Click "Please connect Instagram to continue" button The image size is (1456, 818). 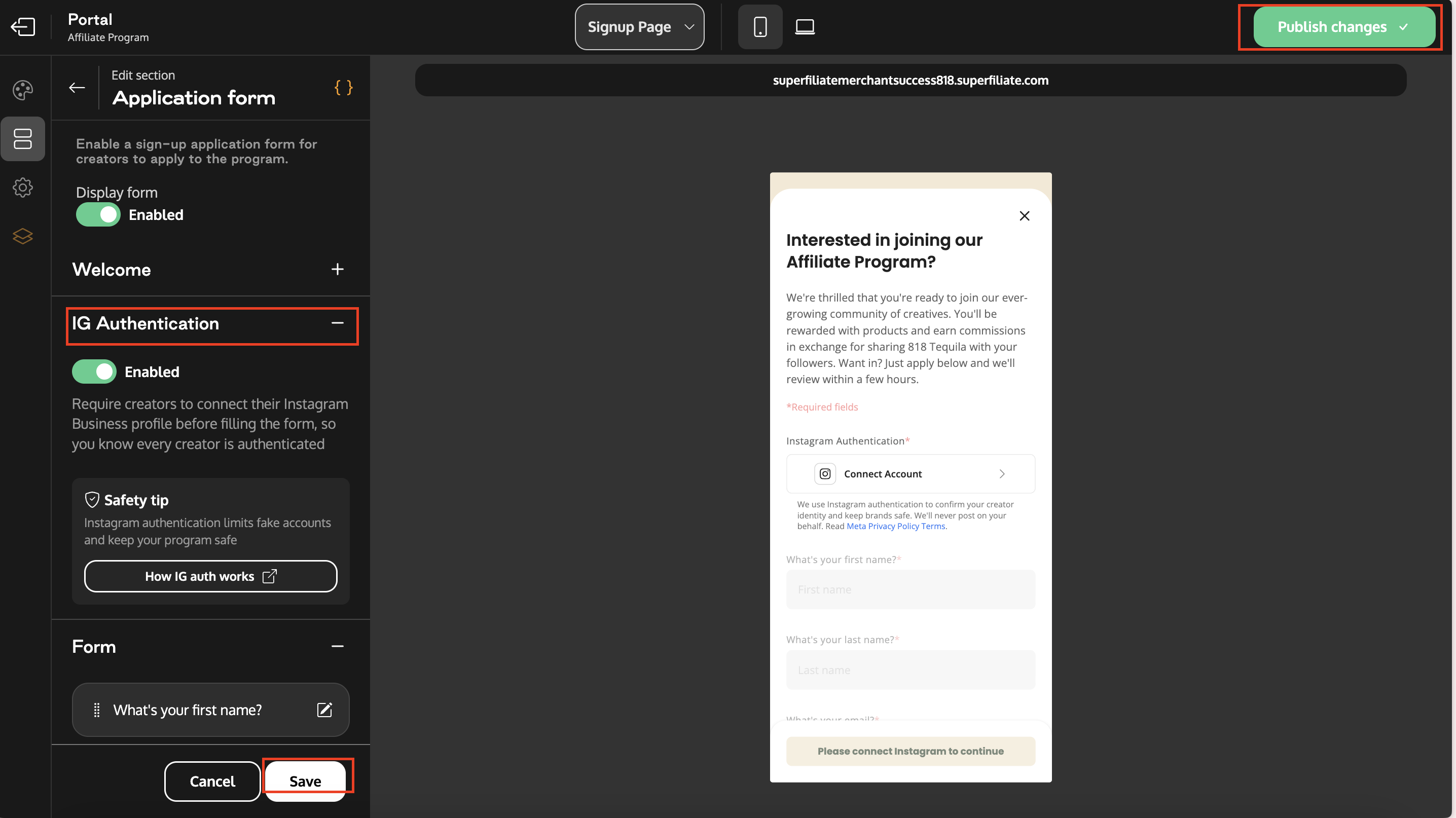911,751
